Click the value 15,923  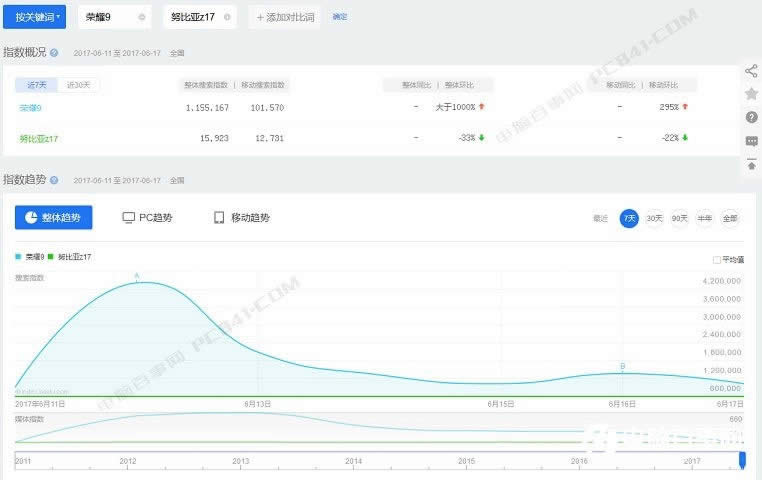click(214, 138)
